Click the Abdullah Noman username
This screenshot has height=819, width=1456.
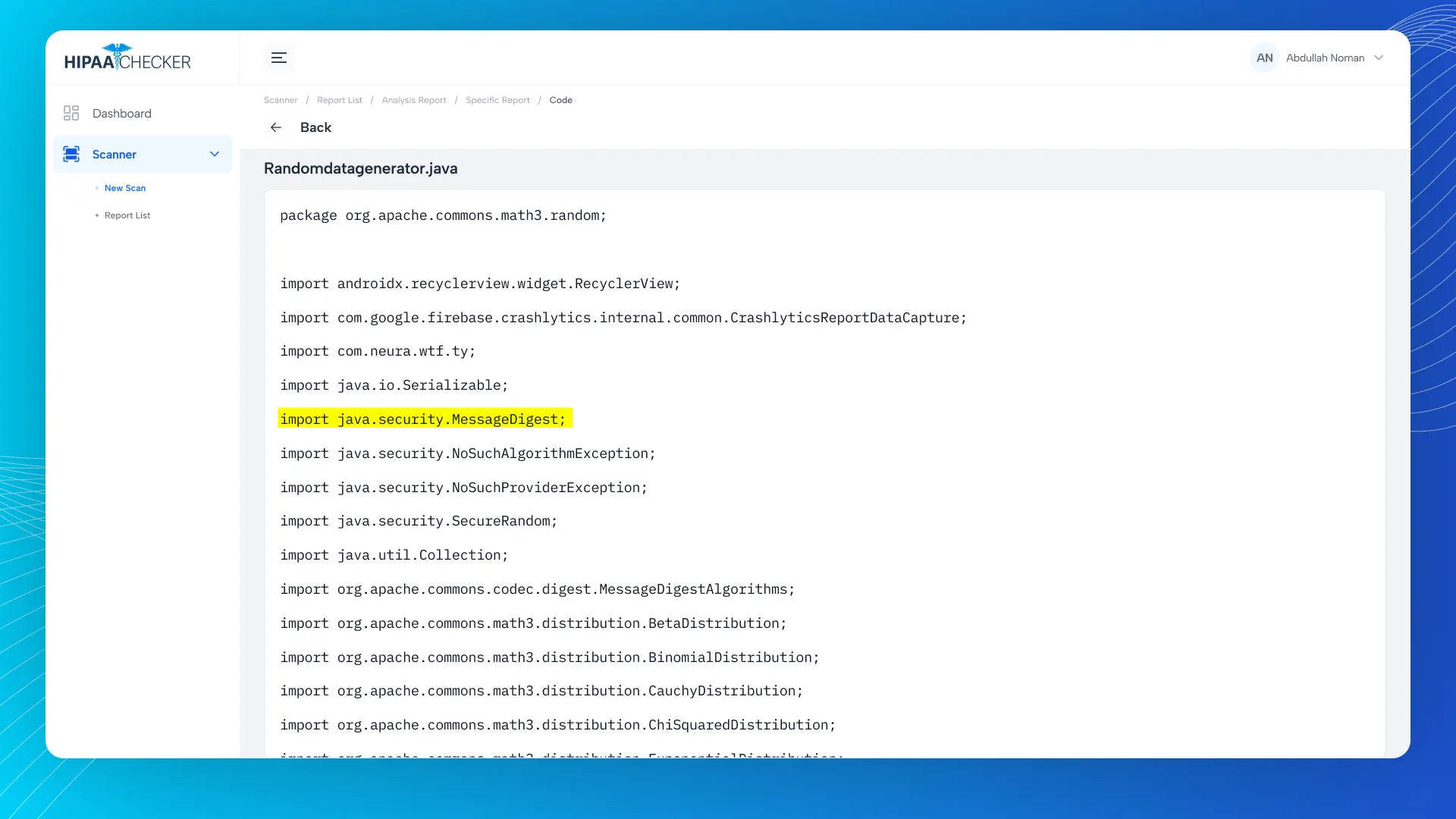[1325, 58]
